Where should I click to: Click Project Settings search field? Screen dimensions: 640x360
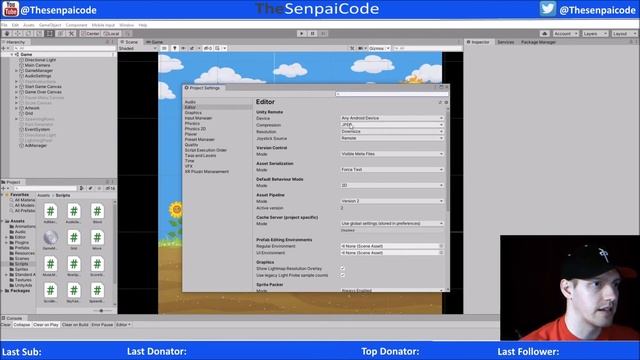click(x=391, y=94)
